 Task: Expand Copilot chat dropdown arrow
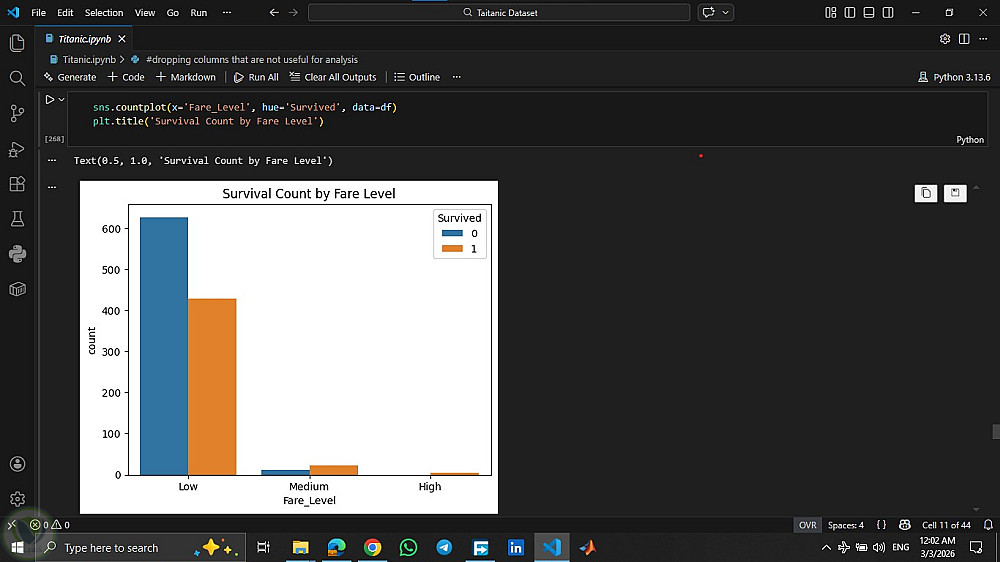coord(725,13)
